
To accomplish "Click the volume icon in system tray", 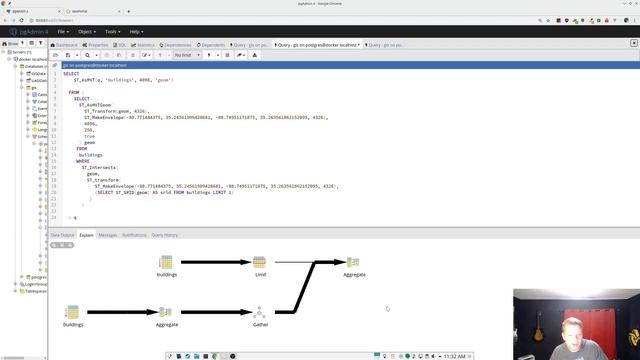I will click(433, 356).
